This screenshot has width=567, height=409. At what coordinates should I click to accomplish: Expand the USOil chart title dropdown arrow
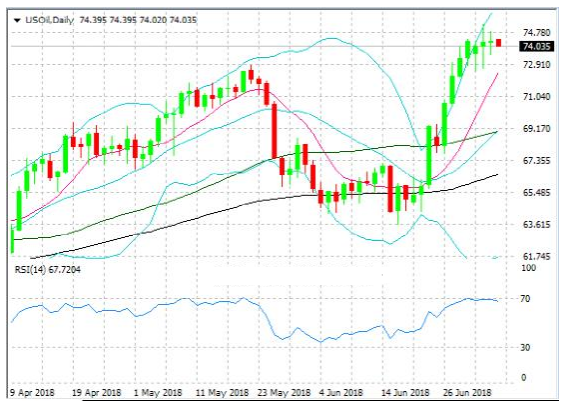[17, 20]
